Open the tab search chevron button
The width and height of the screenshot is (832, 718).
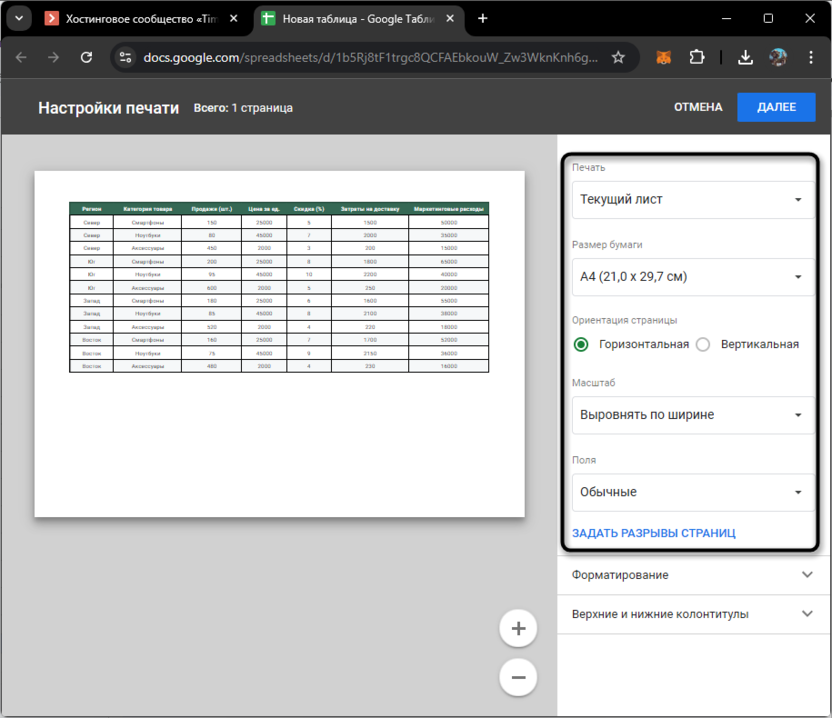pyautogui.click(x=17, y=18)
